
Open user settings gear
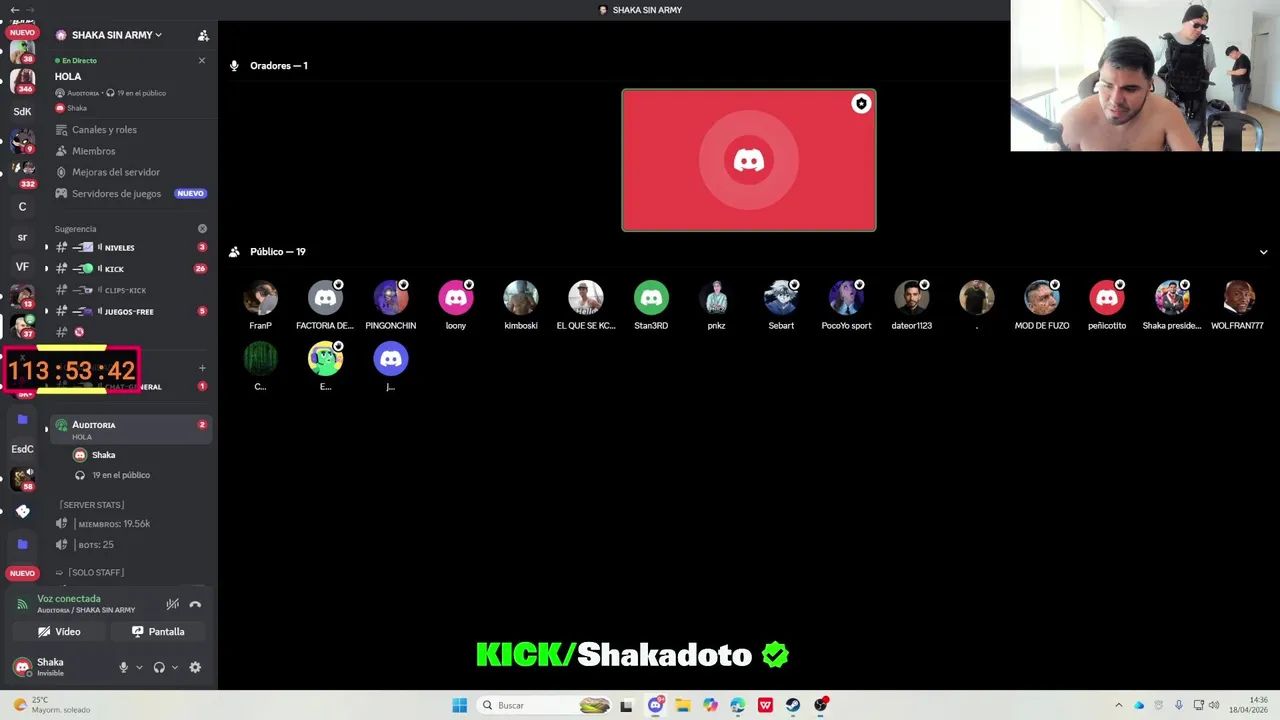coord(195,667)
